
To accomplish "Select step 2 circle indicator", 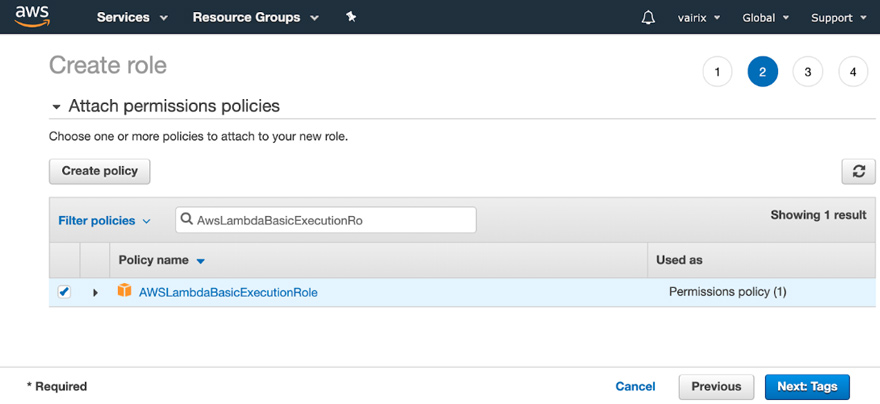I will tap(763, 72).
